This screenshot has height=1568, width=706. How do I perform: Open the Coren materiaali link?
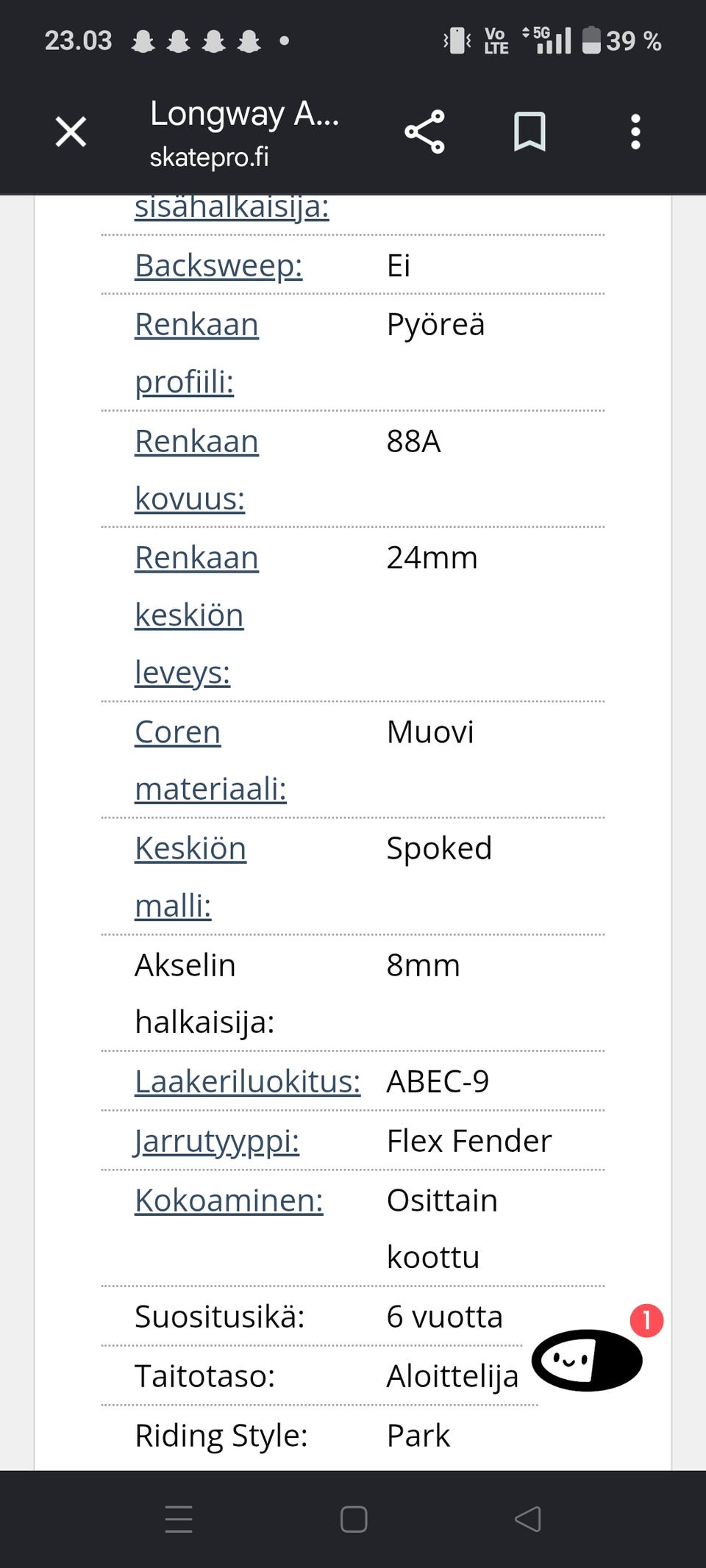210,760
